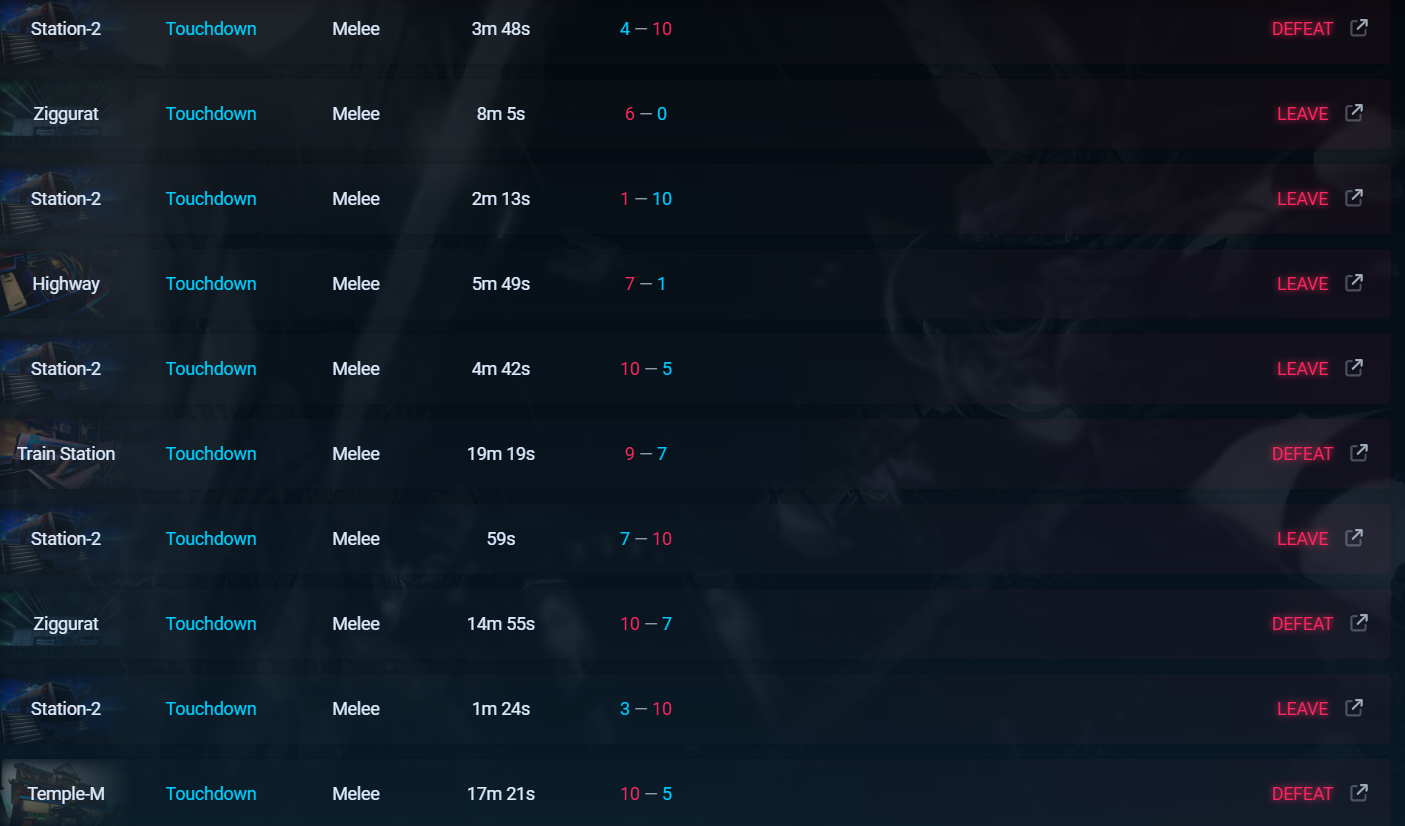Click external link icon on the 59s match

(1353, 538)
